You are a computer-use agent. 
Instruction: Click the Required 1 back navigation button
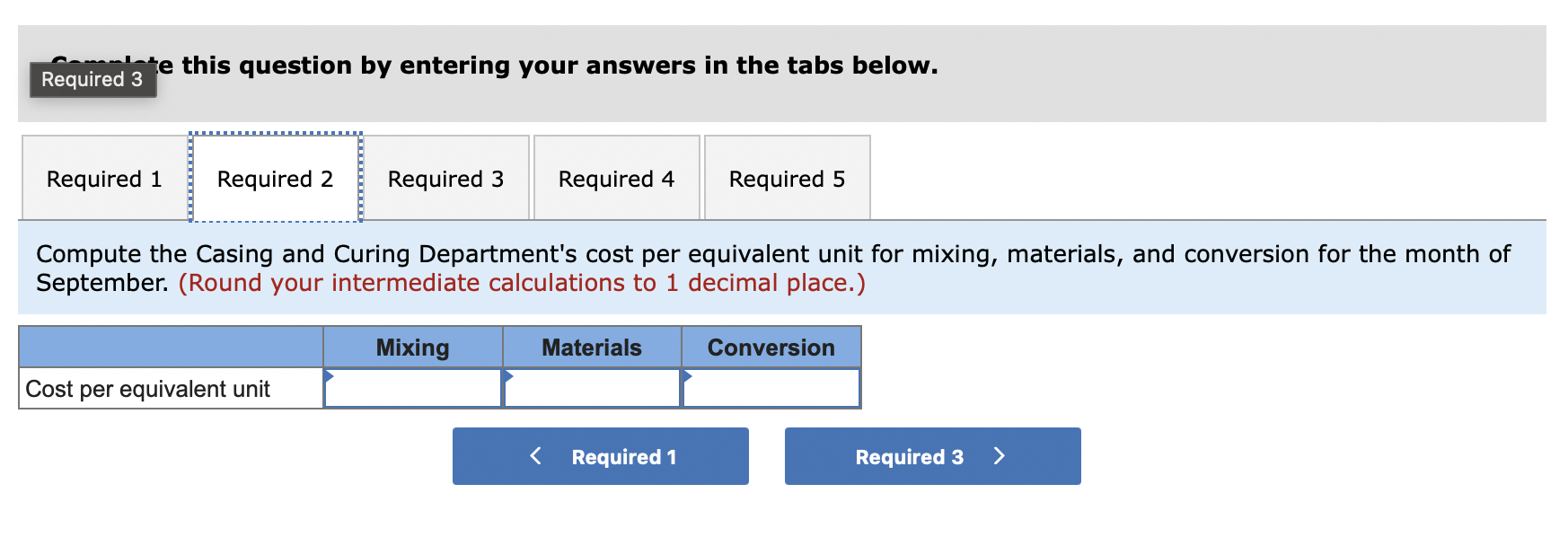(x=600, y=456)
